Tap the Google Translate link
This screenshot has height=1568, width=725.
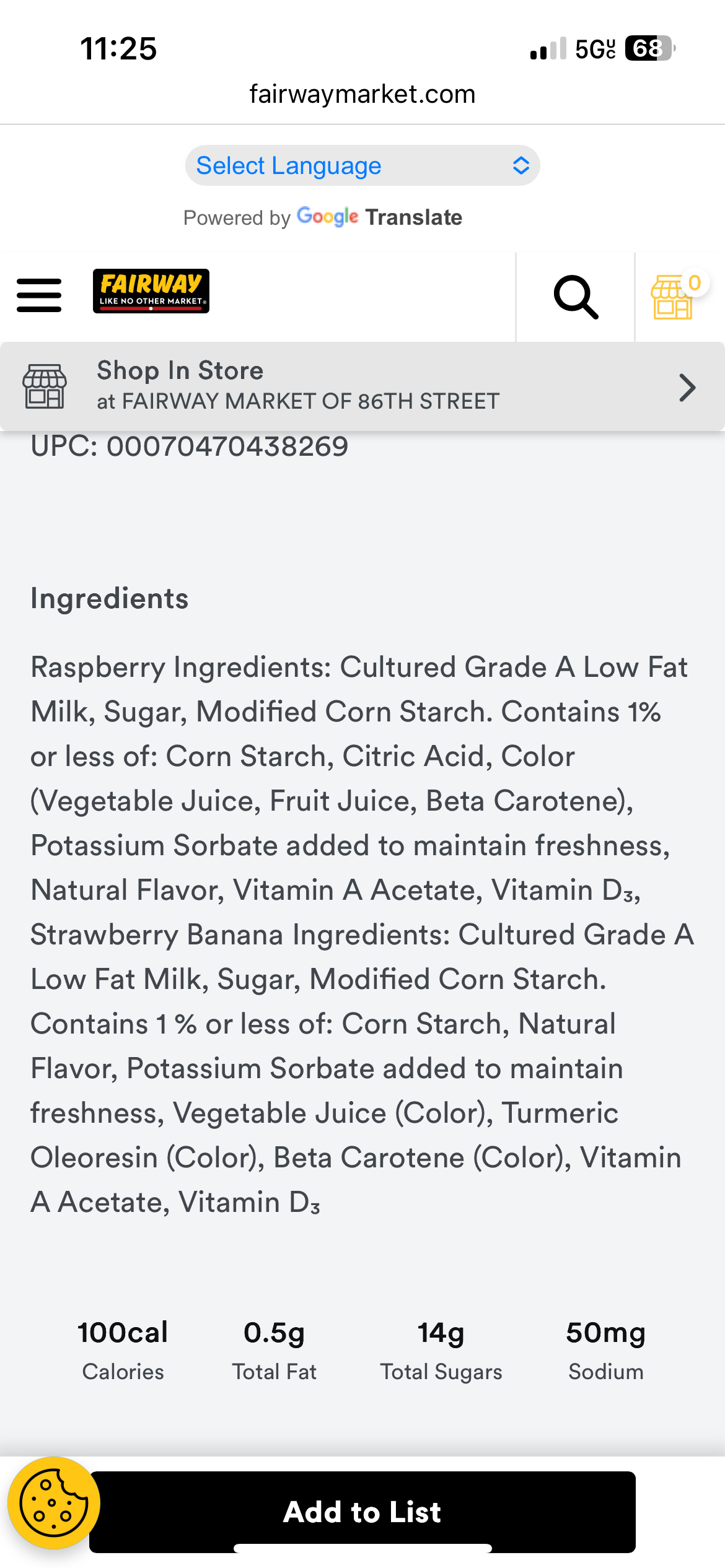point(379,217)
